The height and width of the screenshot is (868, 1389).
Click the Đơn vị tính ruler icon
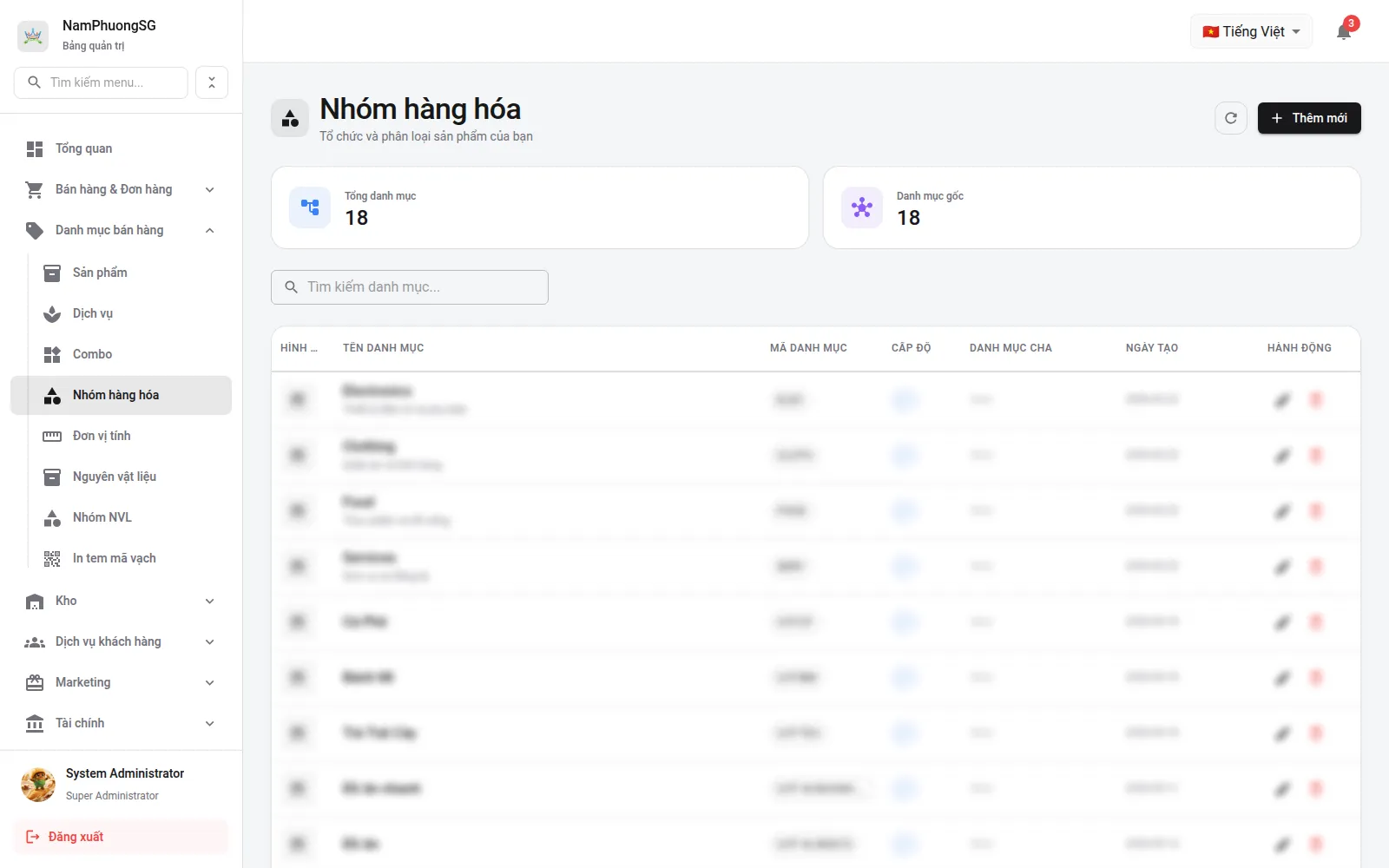(52, 437)
